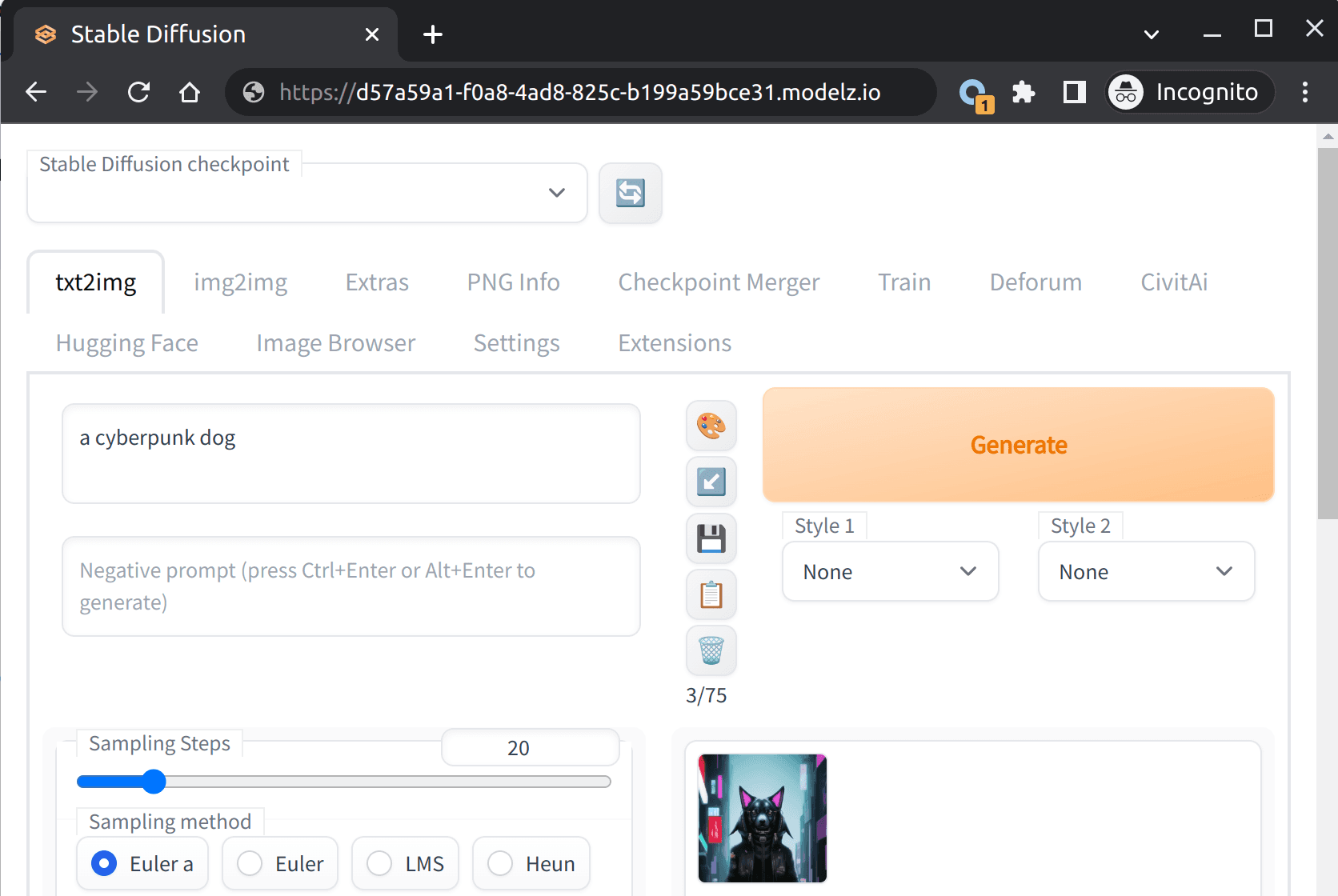Click the trash can clear prompt icon
The width and height of the screenshot is (1338, 896).
(711, 650)
